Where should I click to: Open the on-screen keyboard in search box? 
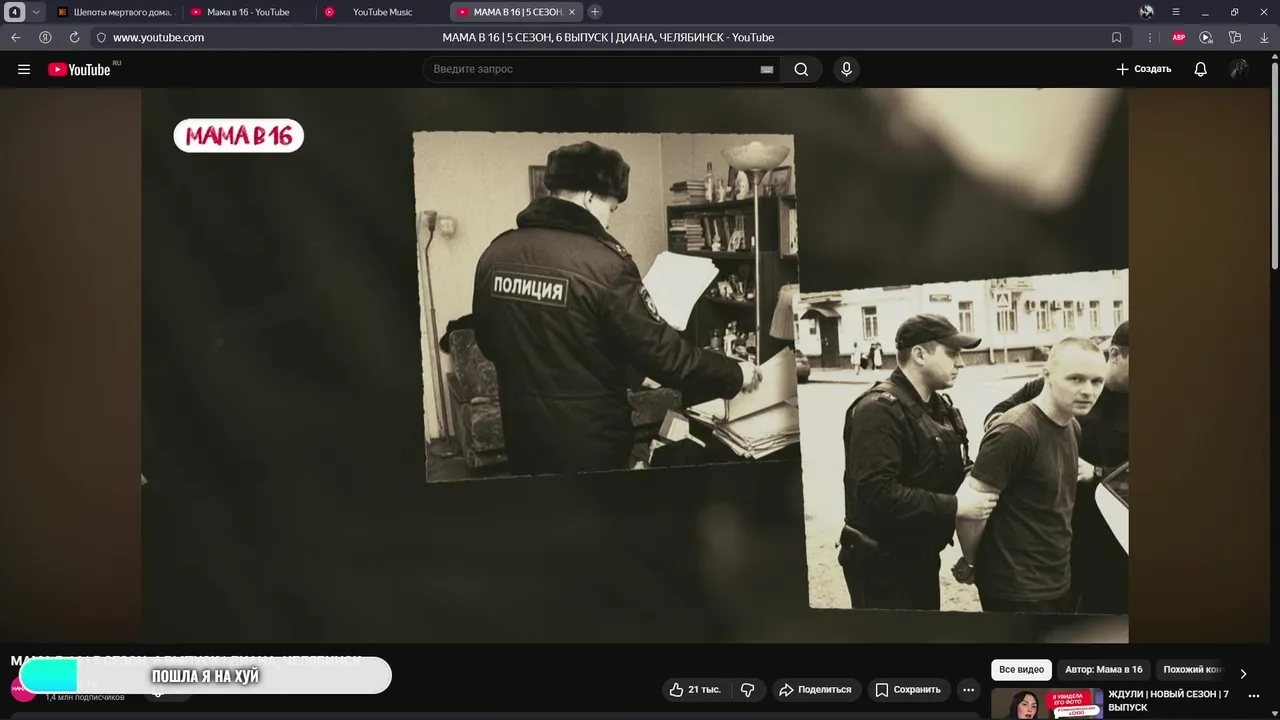coord(767,69)
